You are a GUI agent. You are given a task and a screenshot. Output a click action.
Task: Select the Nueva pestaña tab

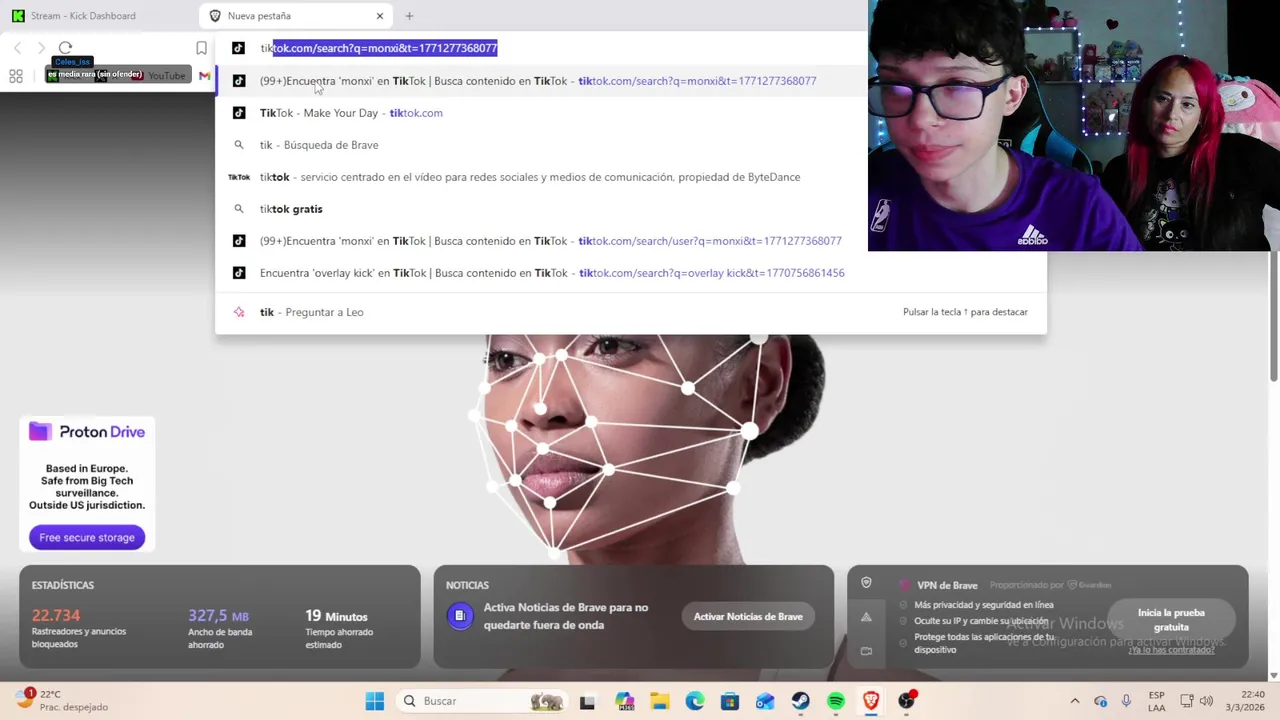pyautogui.click(x=296, y=16)
